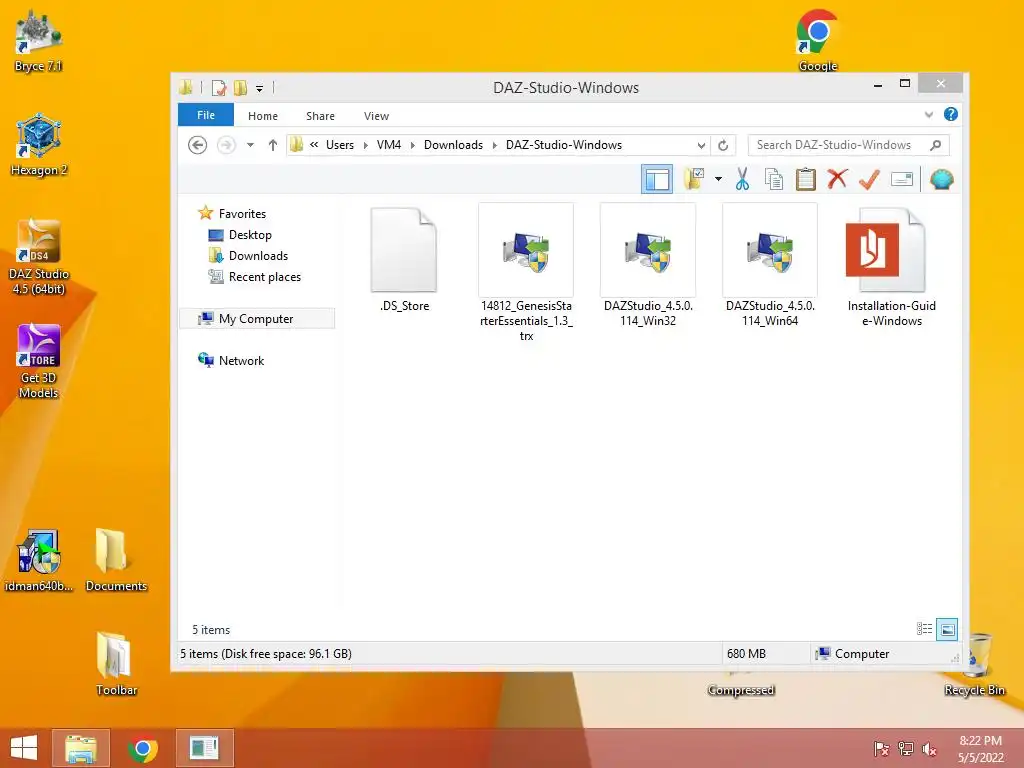
Task: Paste using the clipboard toolbar icon
Action: coord(805,179)
